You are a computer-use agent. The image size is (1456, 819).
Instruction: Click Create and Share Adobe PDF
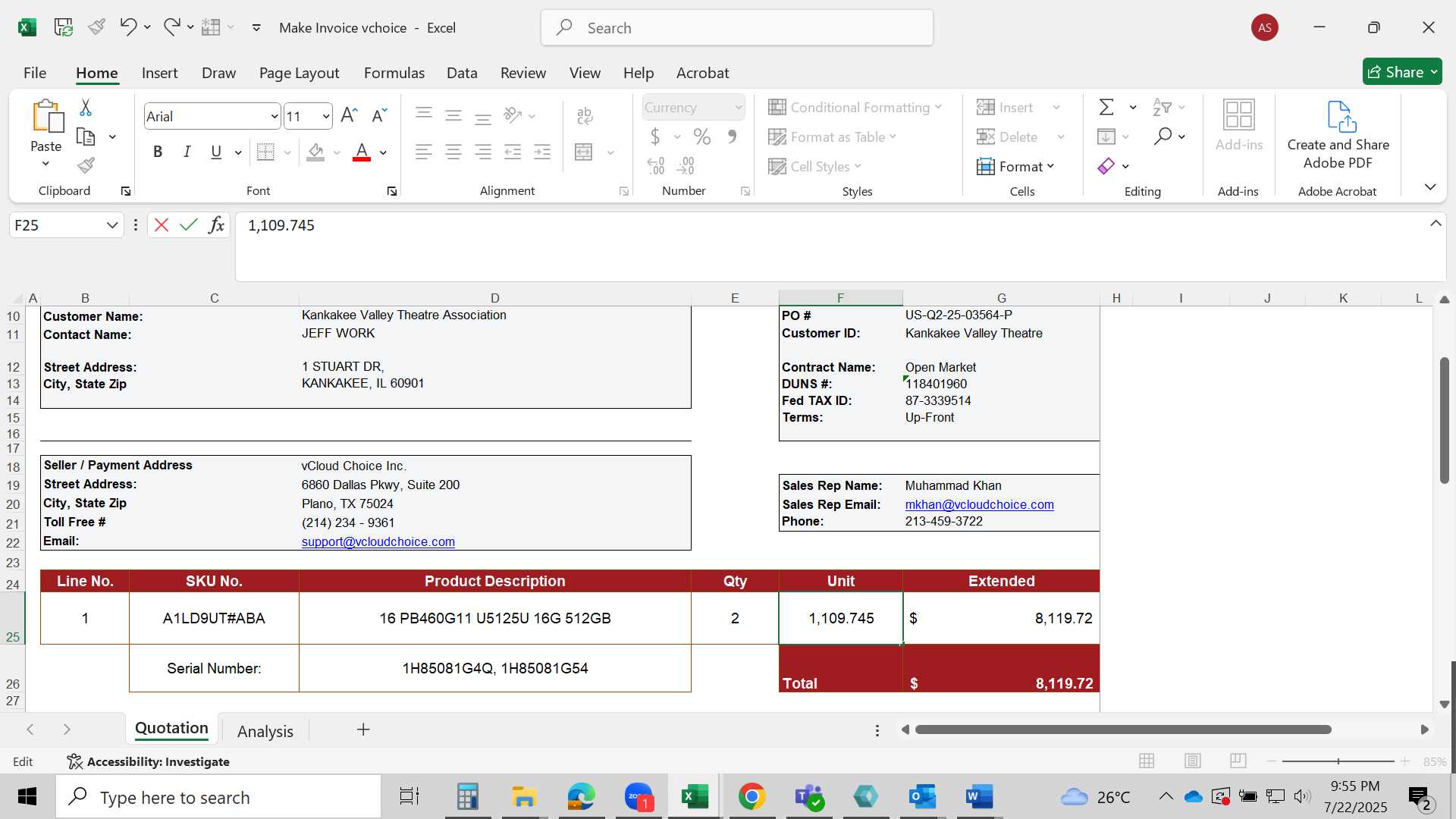point(1338,135)
